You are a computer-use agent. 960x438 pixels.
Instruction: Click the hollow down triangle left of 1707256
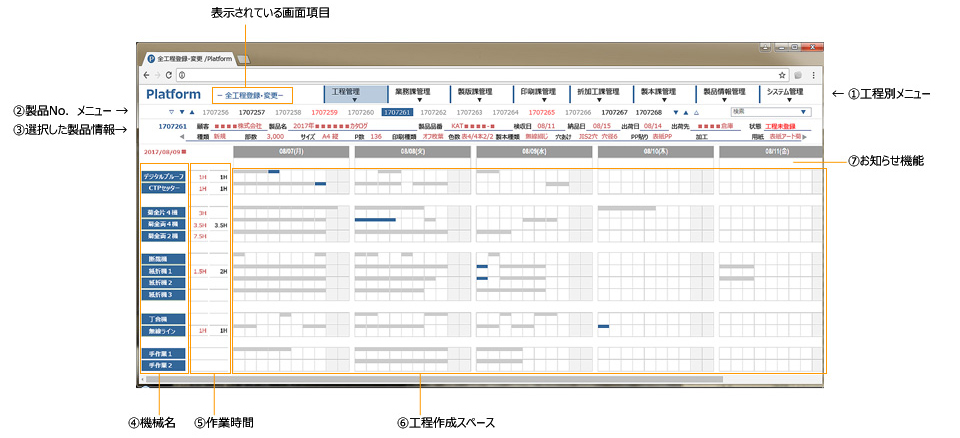click(x=171, y=112)
